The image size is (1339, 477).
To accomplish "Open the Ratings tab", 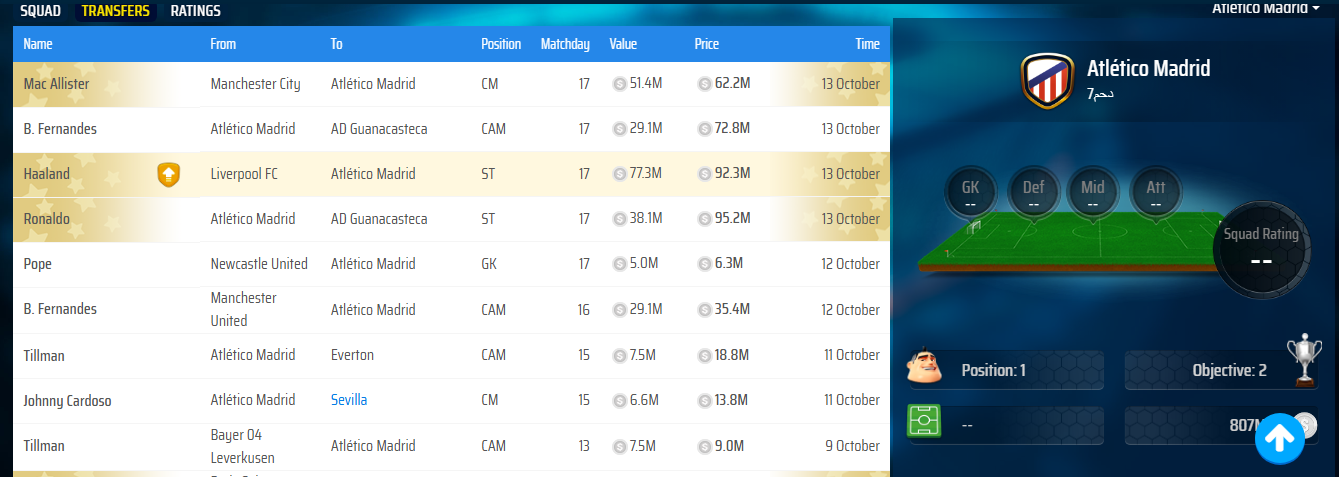I will (x=195, y=11).
